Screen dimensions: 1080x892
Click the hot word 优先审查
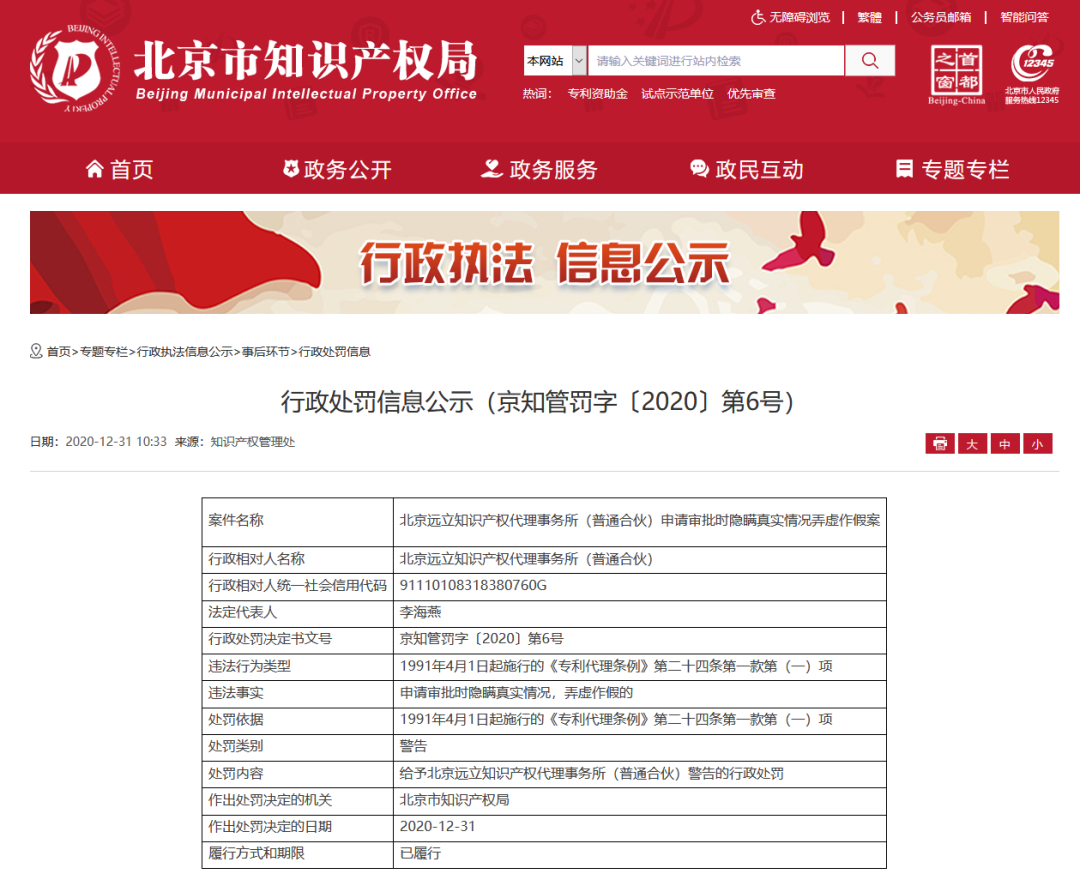click(751, 94)
